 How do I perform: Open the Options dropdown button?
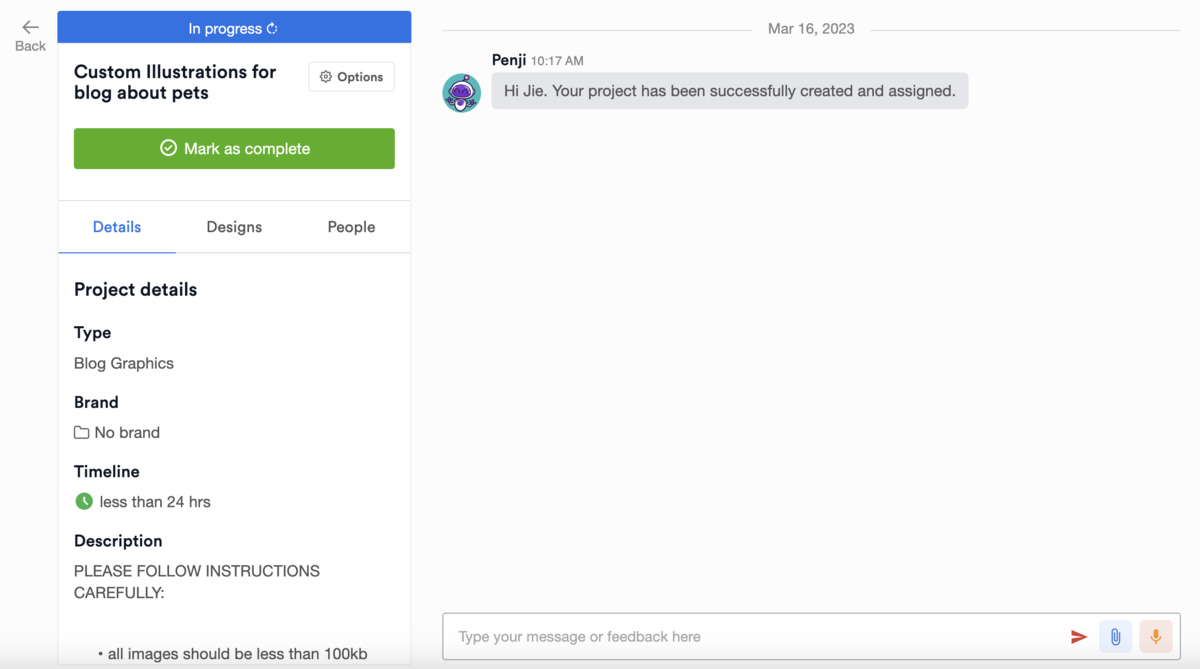(352, 77)
